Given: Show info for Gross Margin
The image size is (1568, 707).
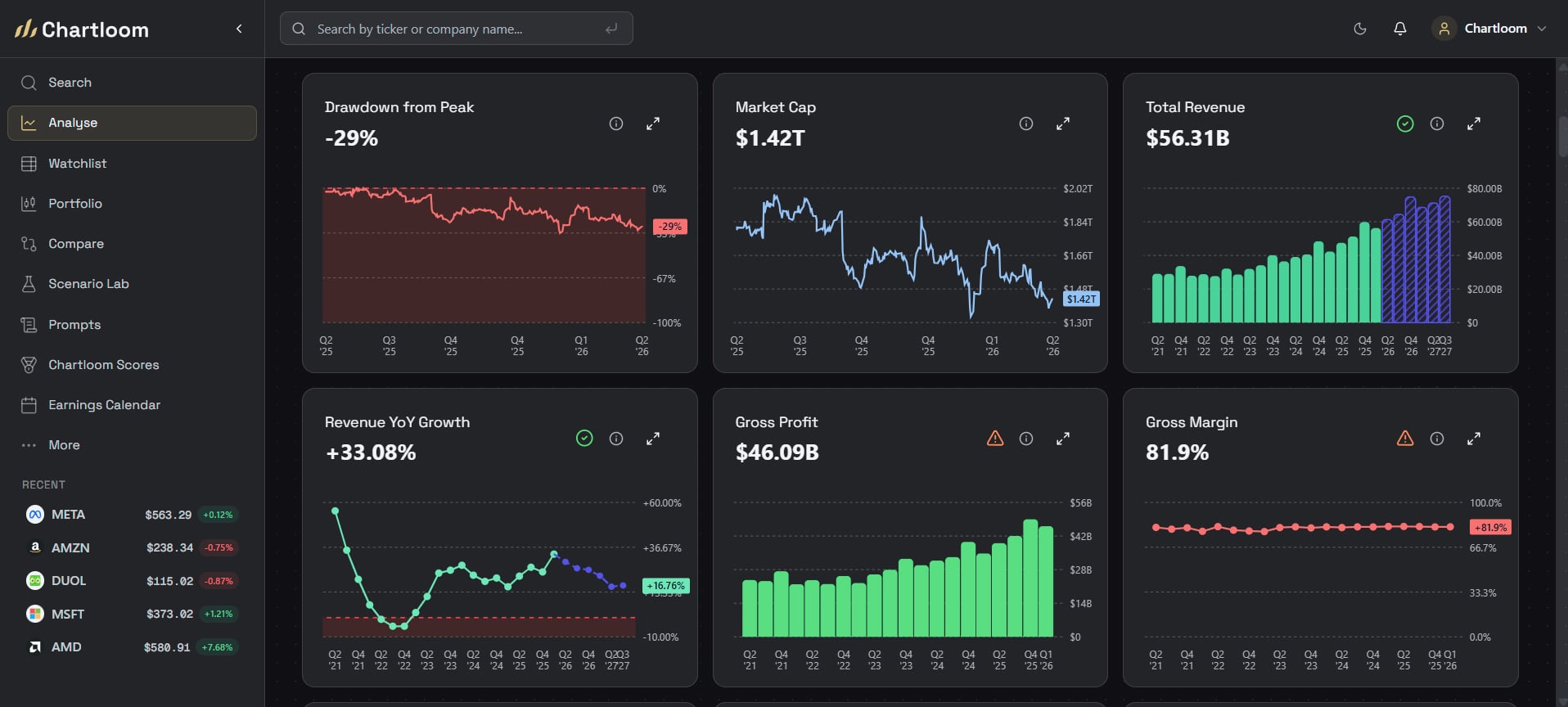Looking at the screenshot, I should tap(1437, 439).
